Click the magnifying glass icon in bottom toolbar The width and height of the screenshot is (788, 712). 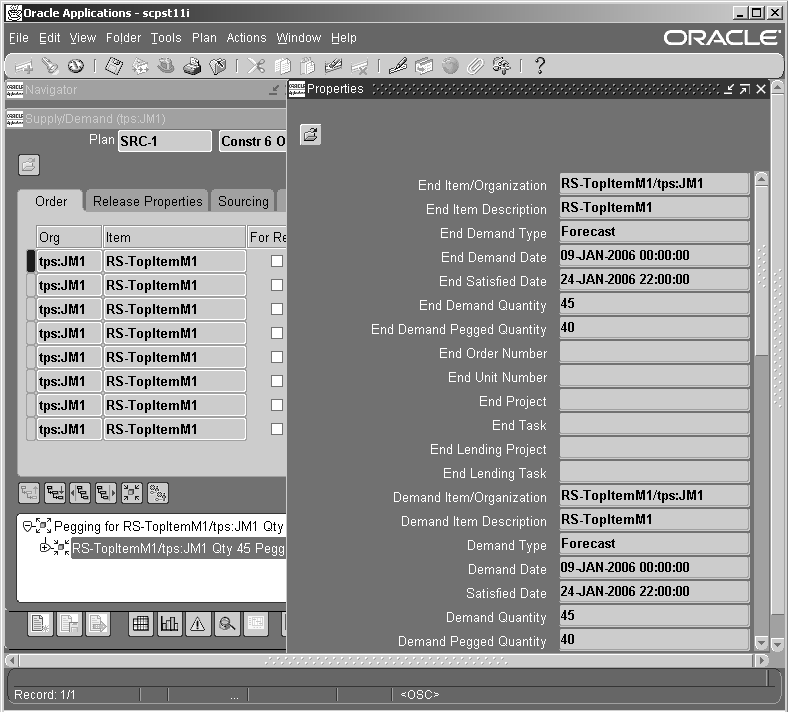coord(227,624)
